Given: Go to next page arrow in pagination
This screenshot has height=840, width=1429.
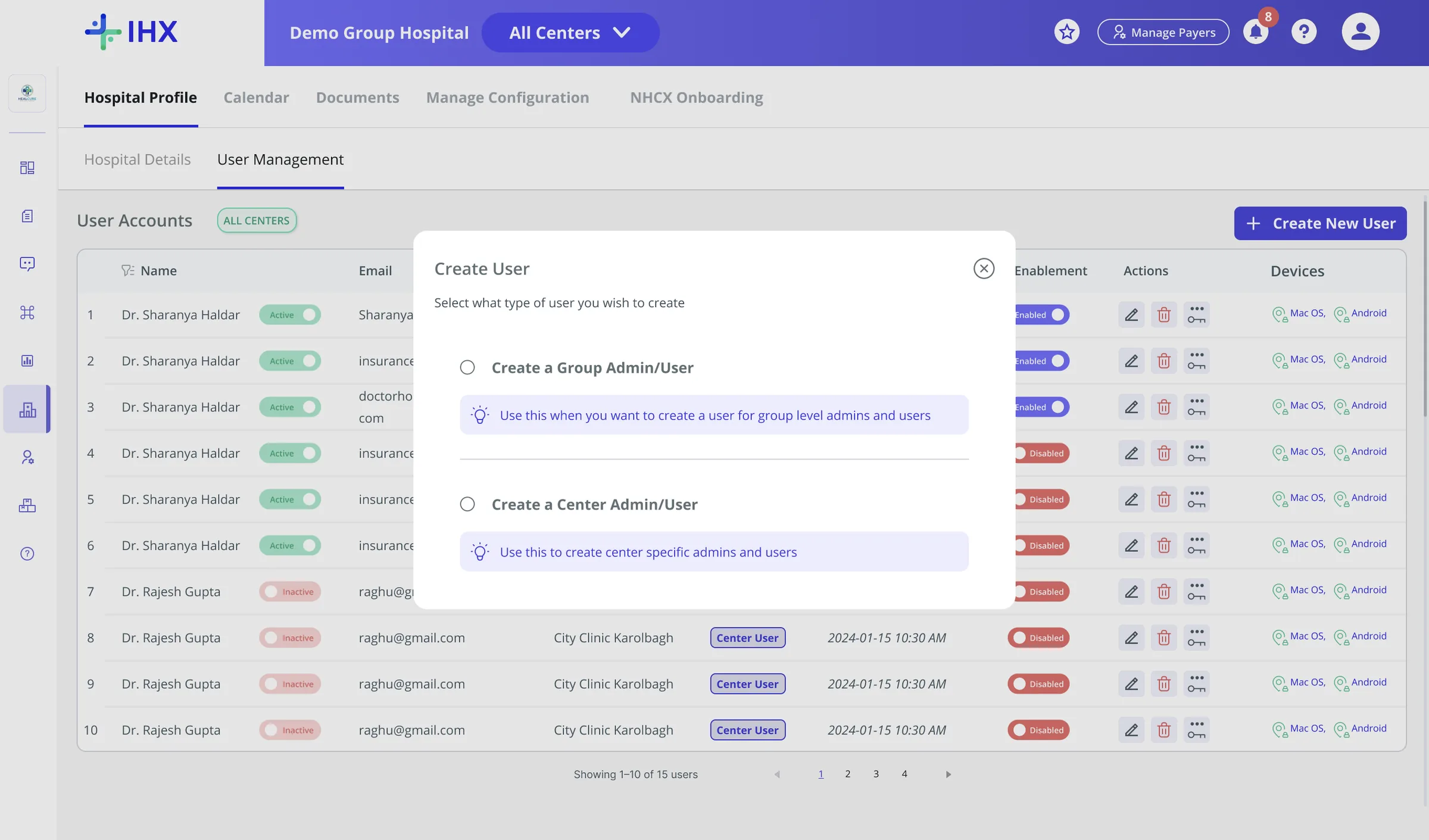Looking at the screenshot, I should point(948,774).
